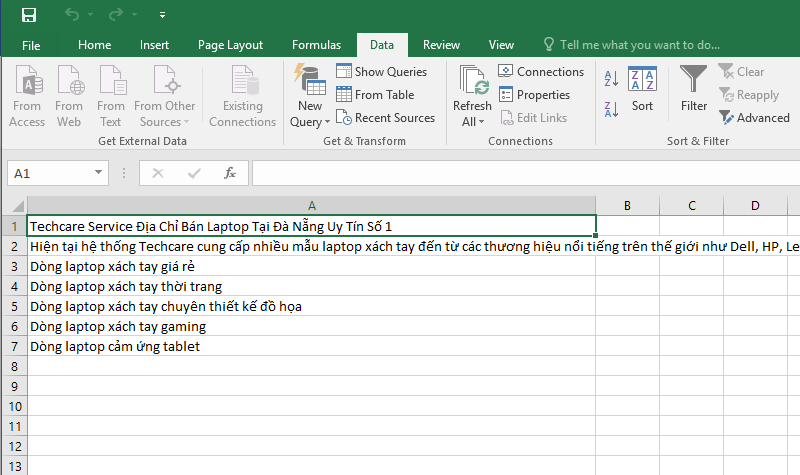Switch to the Formulas tab
The height and width of the screenshot is (475, 800).
[316, 45]
